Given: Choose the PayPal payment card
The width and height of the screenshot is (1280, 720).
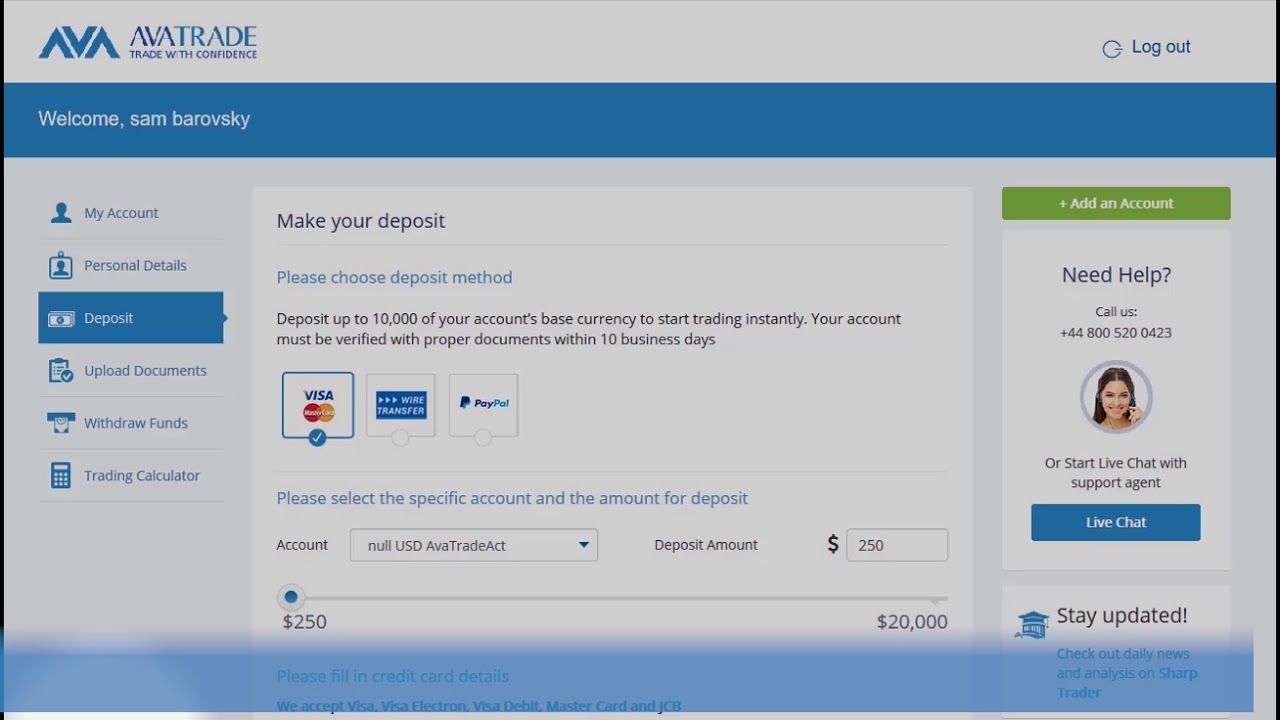Looking at the screenshot, I should [484, 405].
